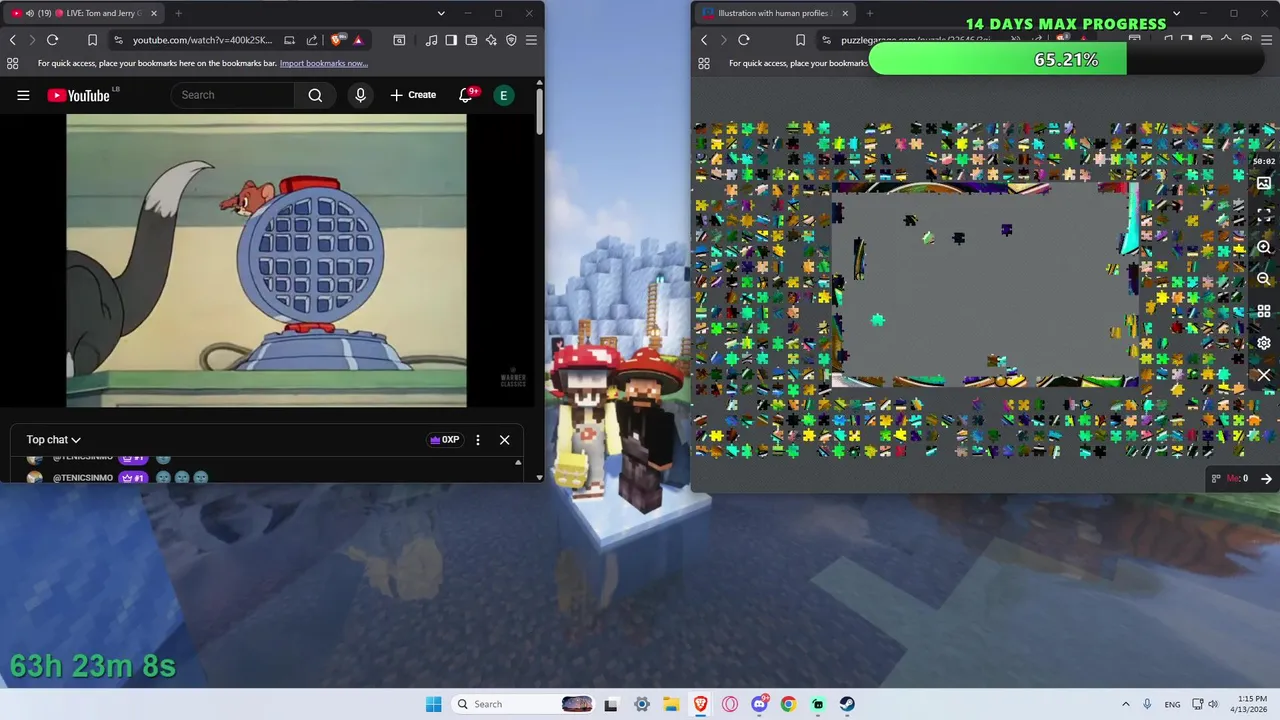The width and height of the screenshot is (1280, 720).
Task: Open File Explorer from the taskbar
Action: click(670, 704)
